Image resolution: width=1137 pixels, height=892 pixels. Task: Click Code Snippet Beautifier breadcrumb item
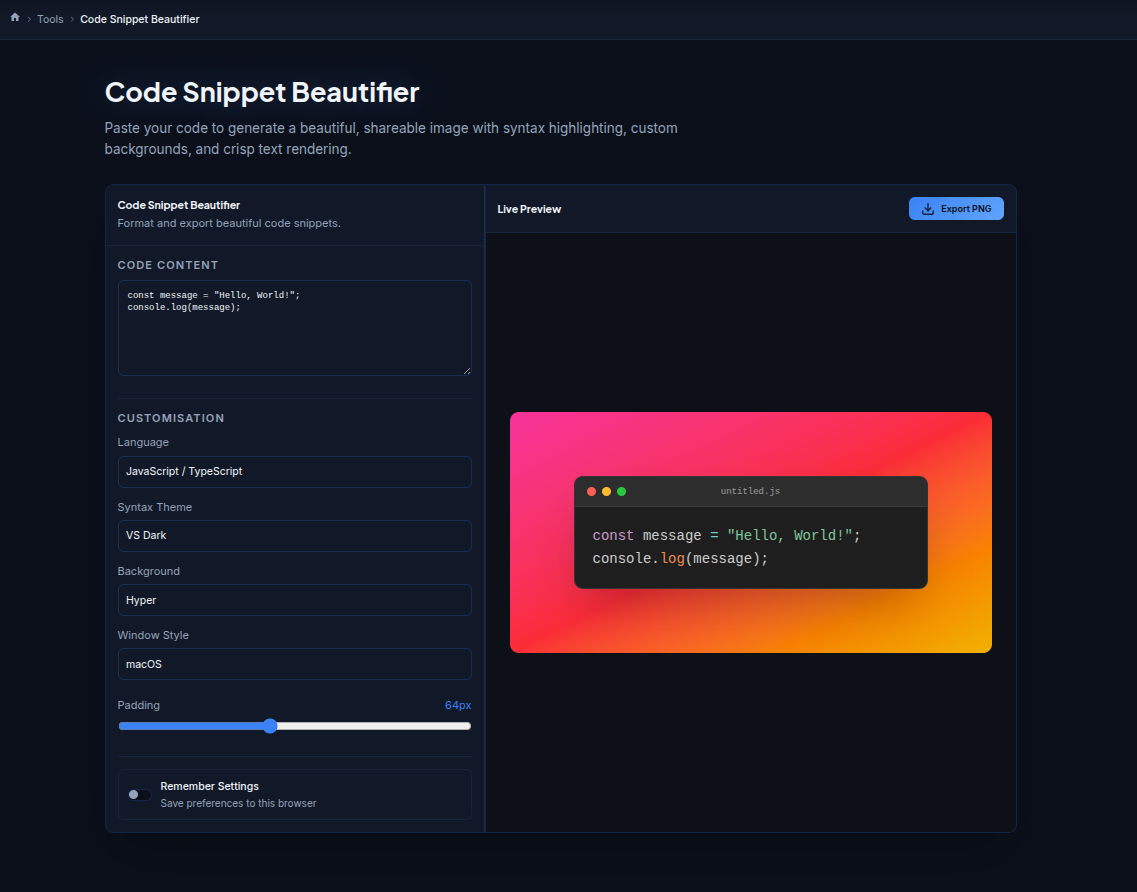click(x=140, y=20)
